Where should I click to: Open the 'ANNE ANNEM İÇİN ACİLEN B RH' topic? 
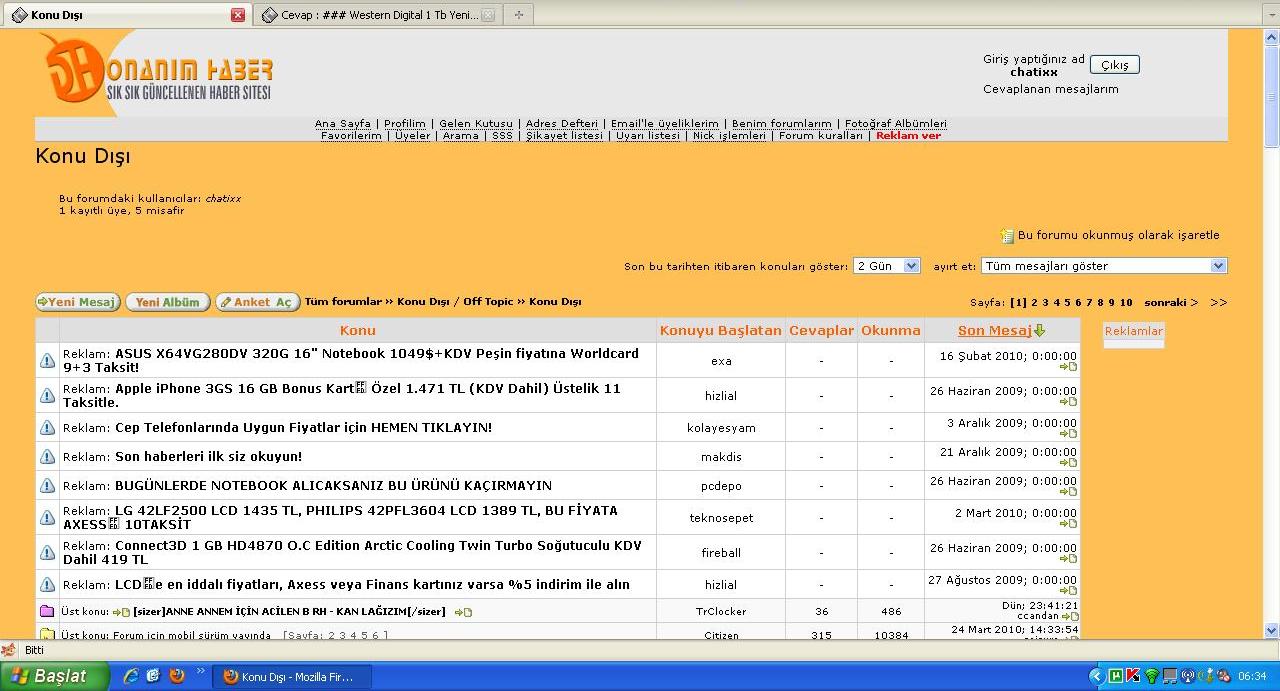[290, 612]
